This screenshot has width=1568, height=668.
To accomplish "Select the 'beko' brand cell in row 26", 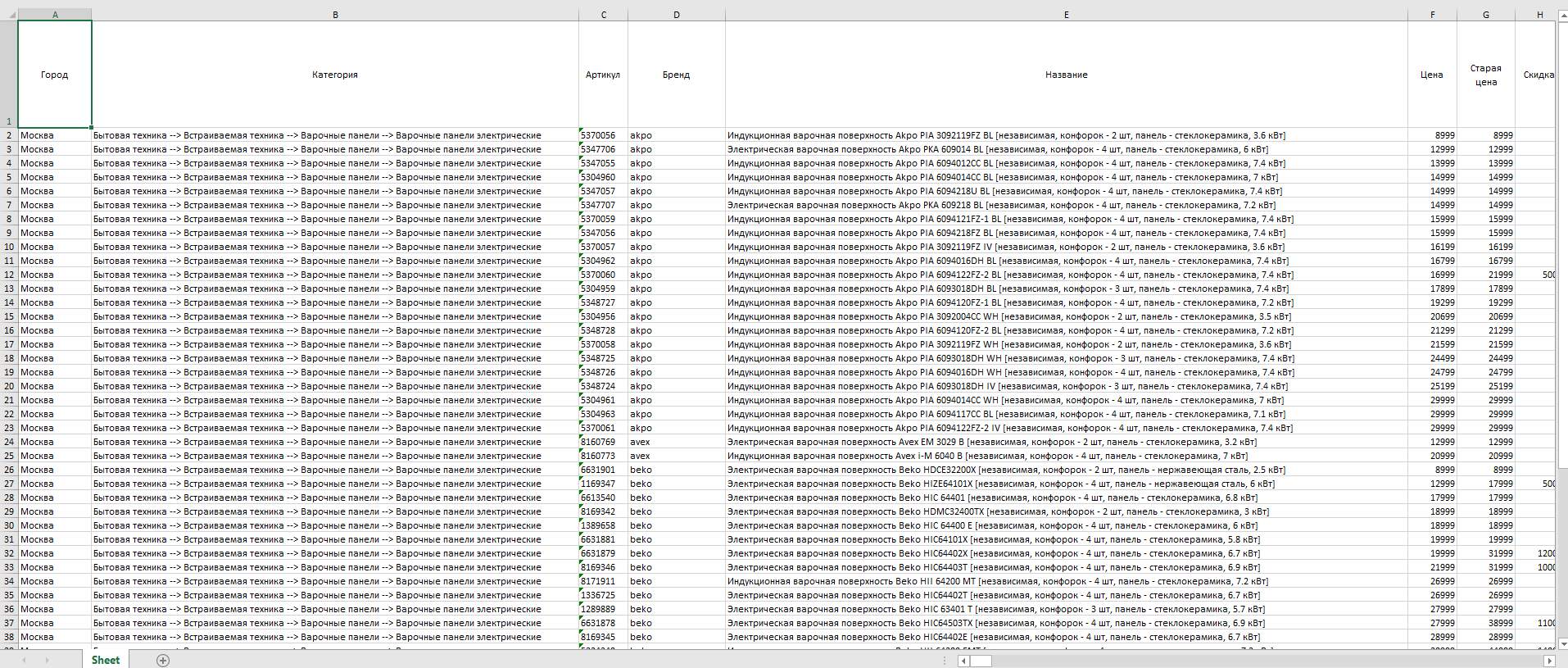I will (x=677, y=470).
